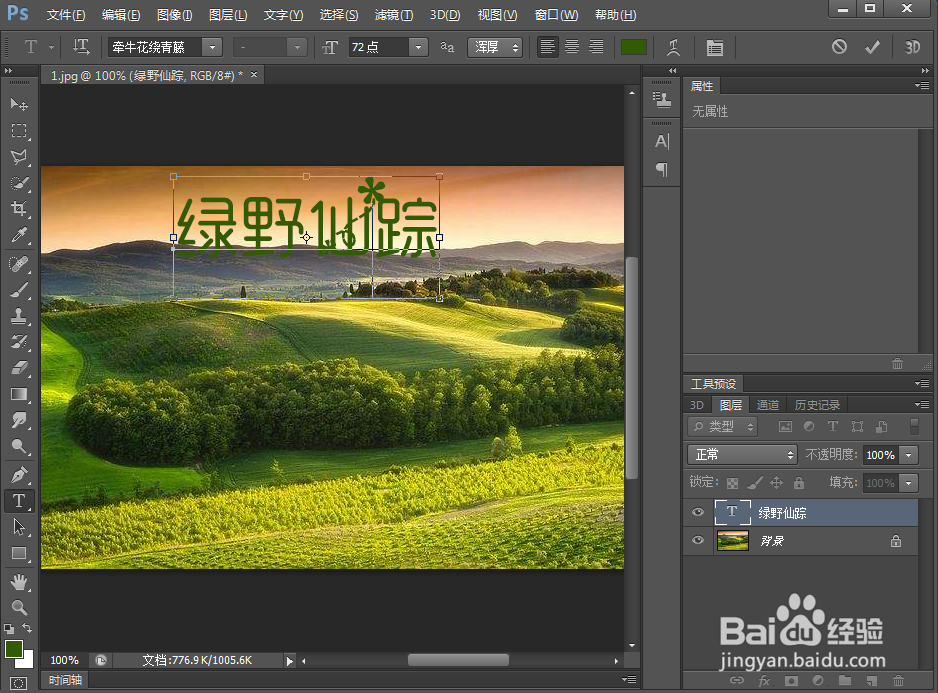938x693 pixels.
Task: Toggle text orientation in options bar
Action: (x=81, y=47)
